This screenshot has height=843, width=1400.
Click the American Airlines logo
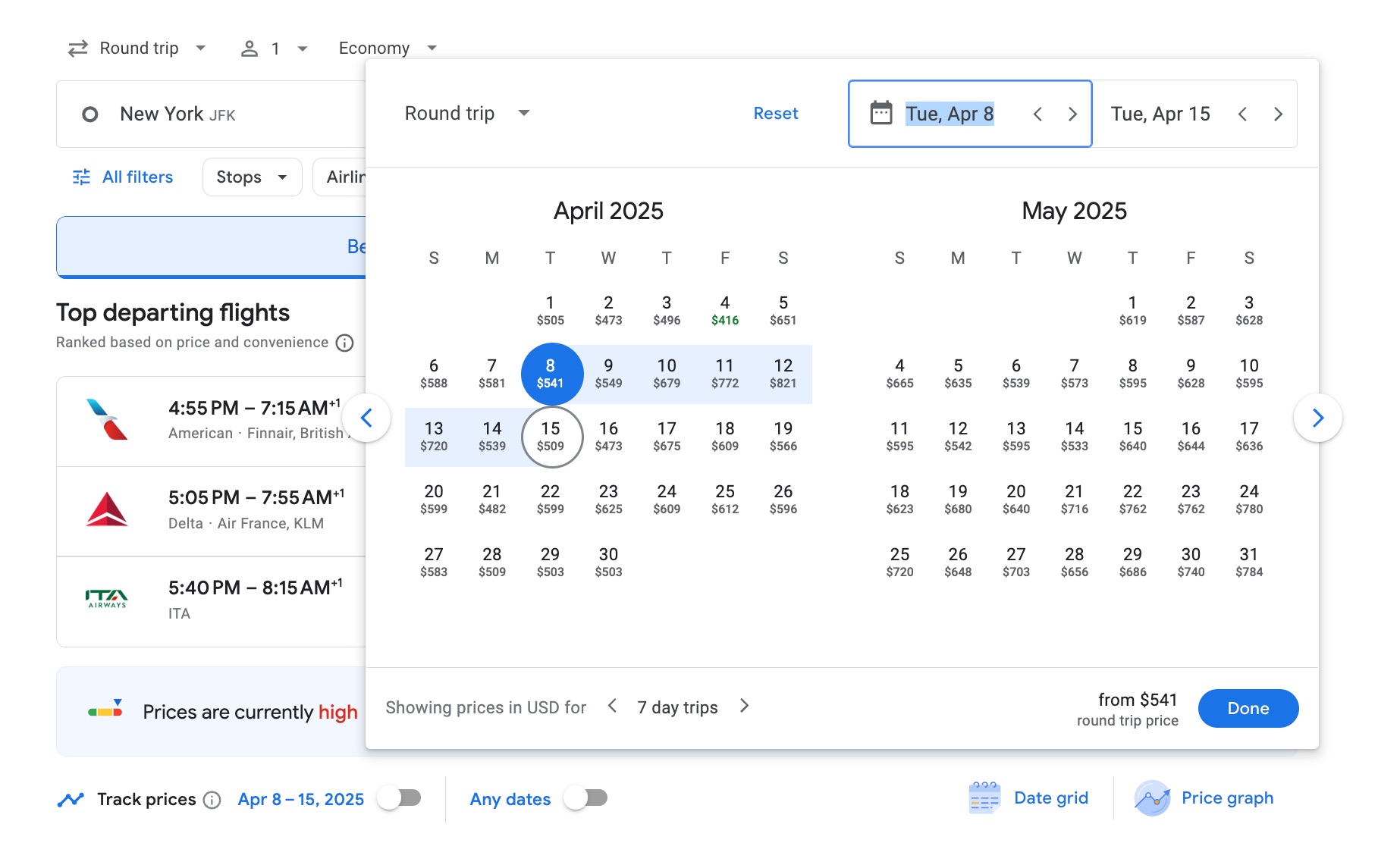coord(107,419)
